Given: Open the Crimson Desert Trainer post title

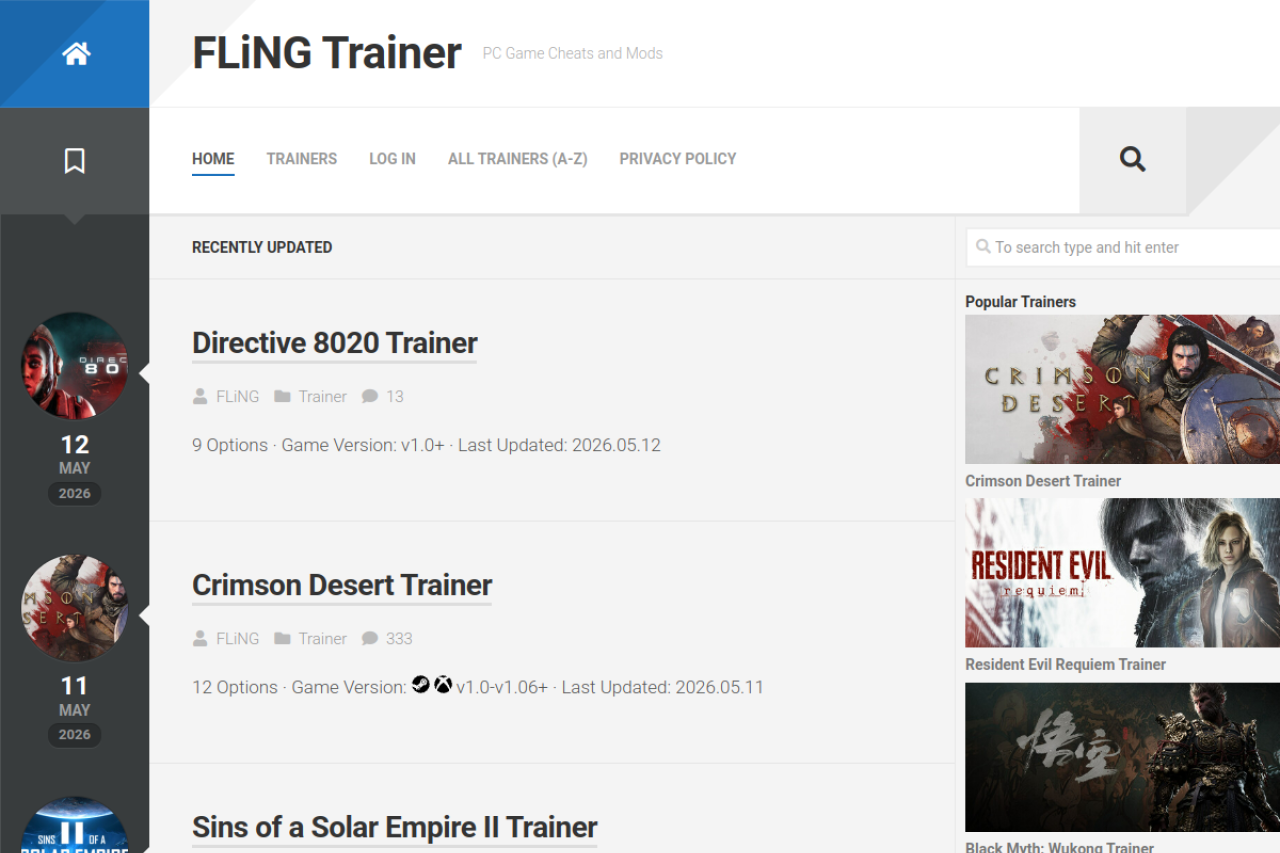Looking at the screenshot, I should (x=342, y=585).
